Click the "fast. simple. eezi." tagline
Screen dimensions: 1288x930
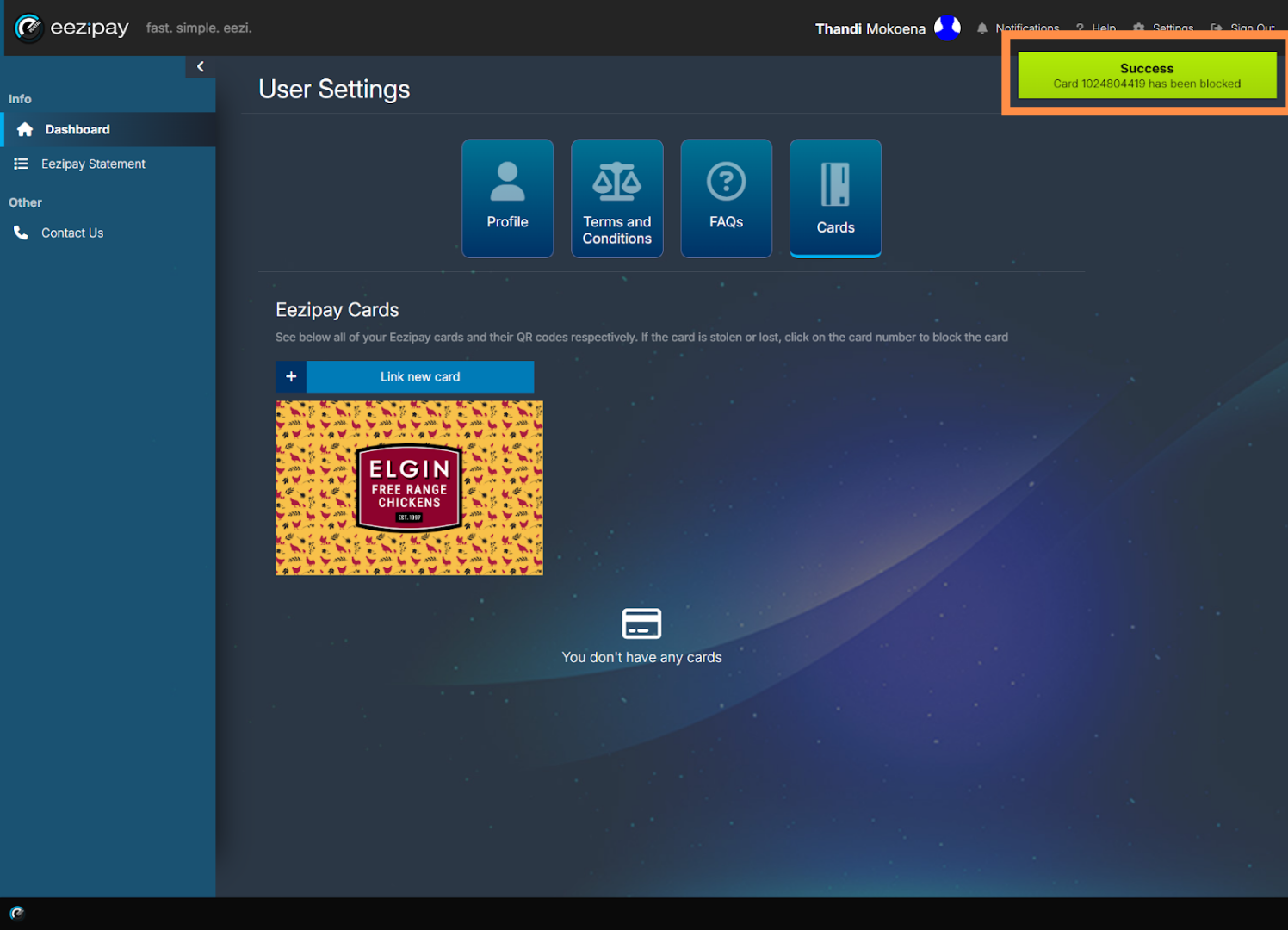pos(199,28)
